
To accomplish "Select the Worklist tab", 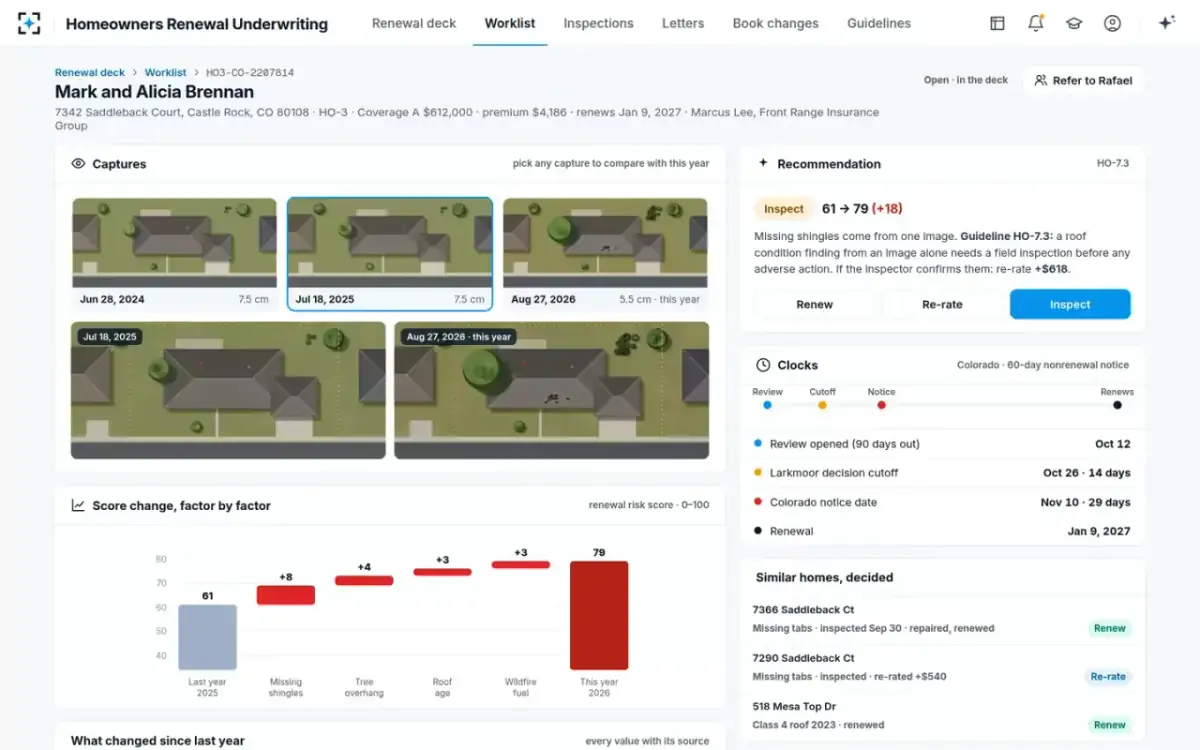I will coord(510,23).
